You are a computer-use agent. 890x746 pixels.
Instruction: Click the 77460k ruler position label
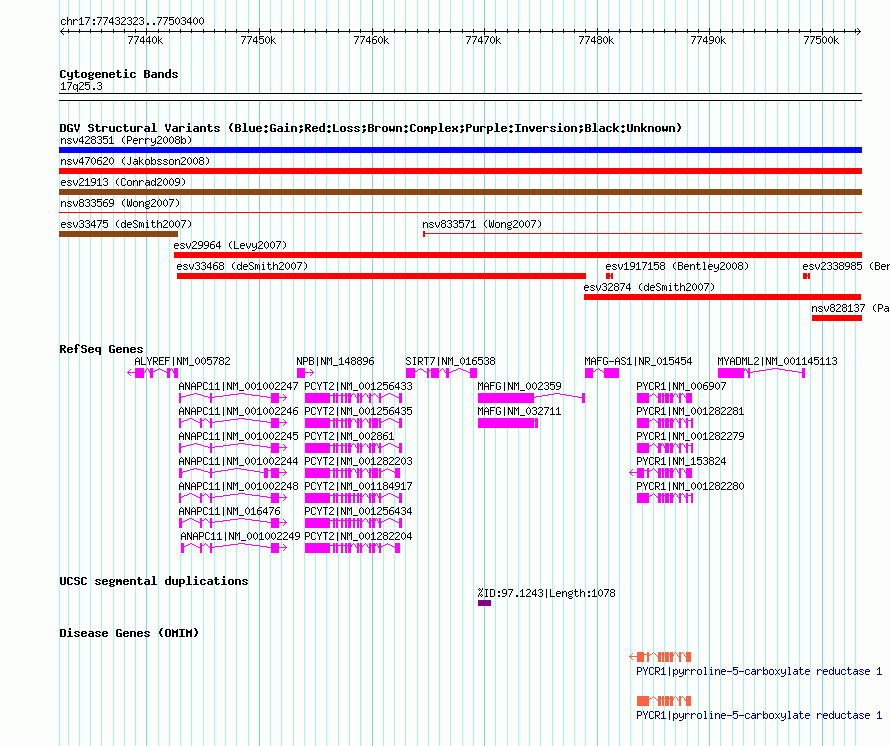[371, 40]
